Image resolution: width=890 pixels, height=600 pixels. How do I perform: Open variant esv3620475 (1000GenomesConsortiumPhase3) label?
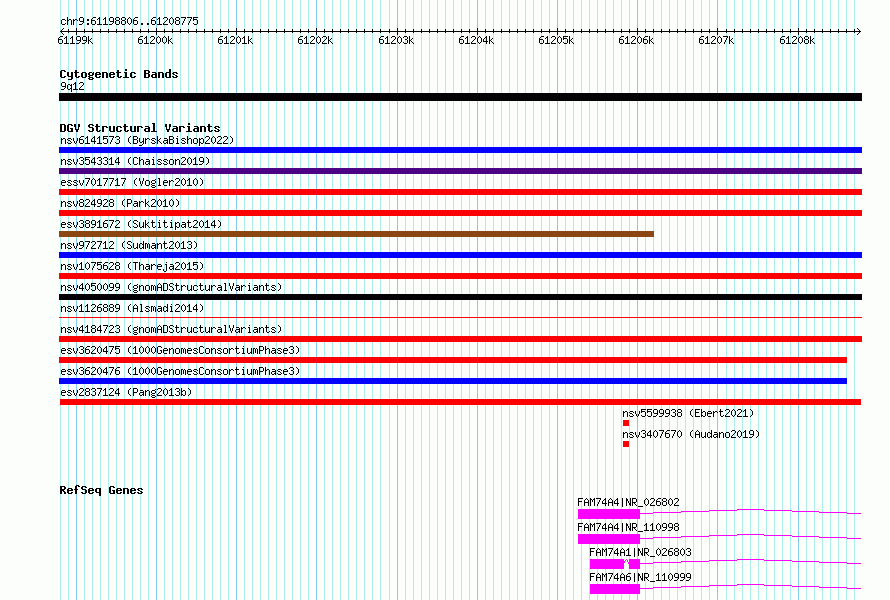[x=180, y=350]
